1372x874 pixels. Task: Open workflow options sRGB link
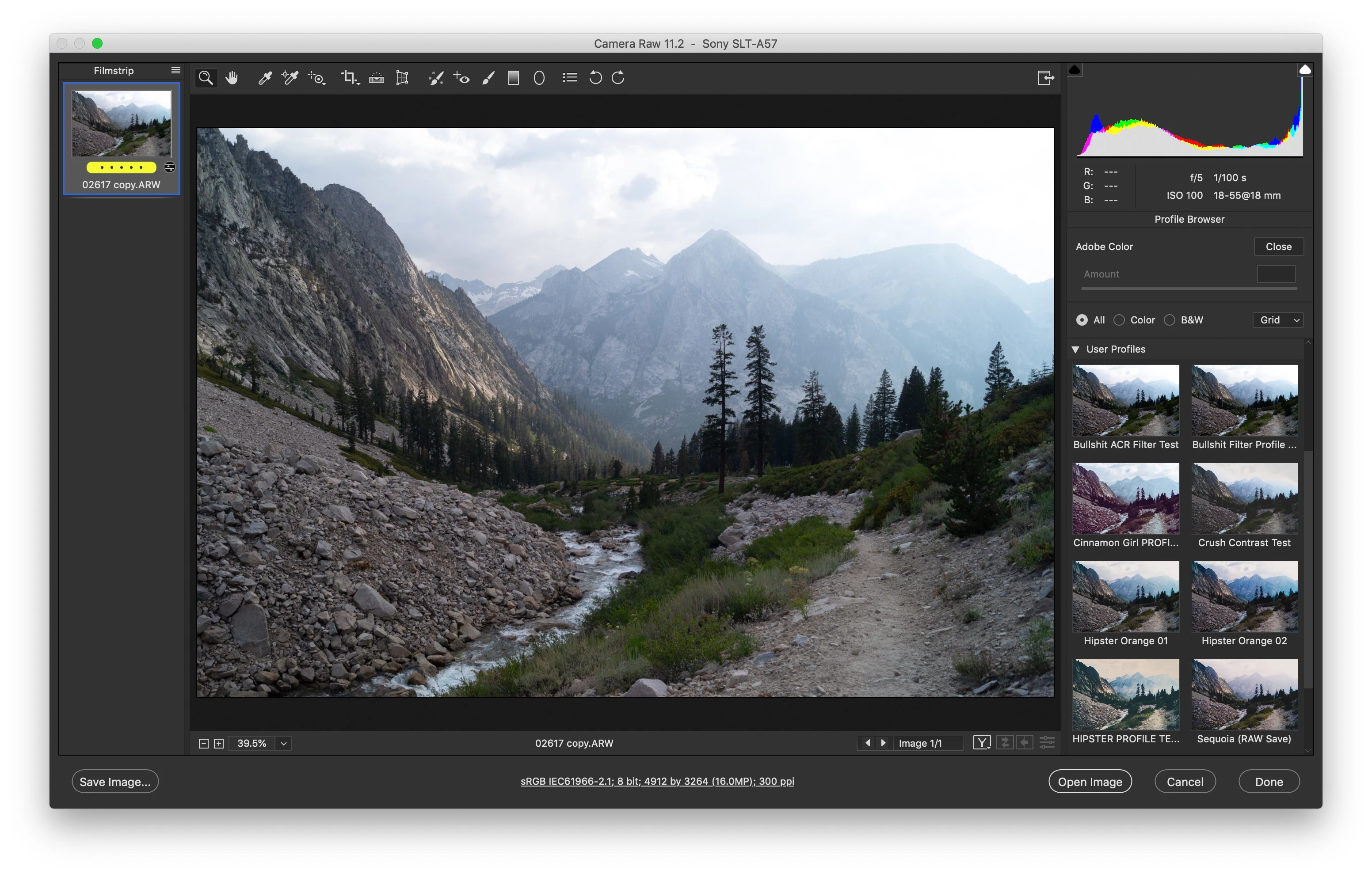[x=657, y=781]
